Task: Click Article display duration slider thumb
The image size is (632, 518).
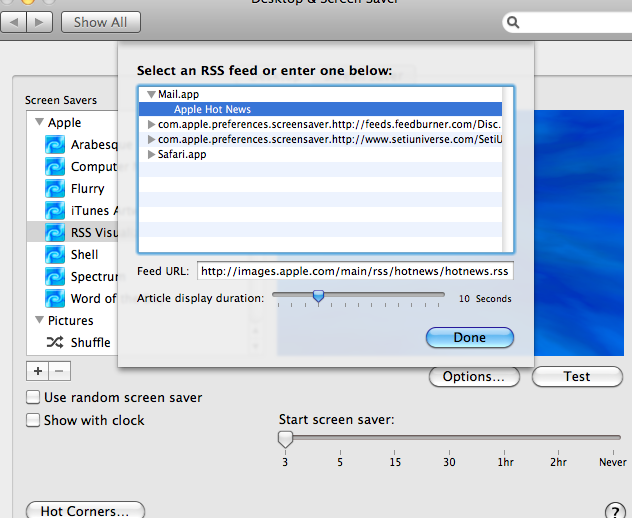Action: (x=318, y=296)
